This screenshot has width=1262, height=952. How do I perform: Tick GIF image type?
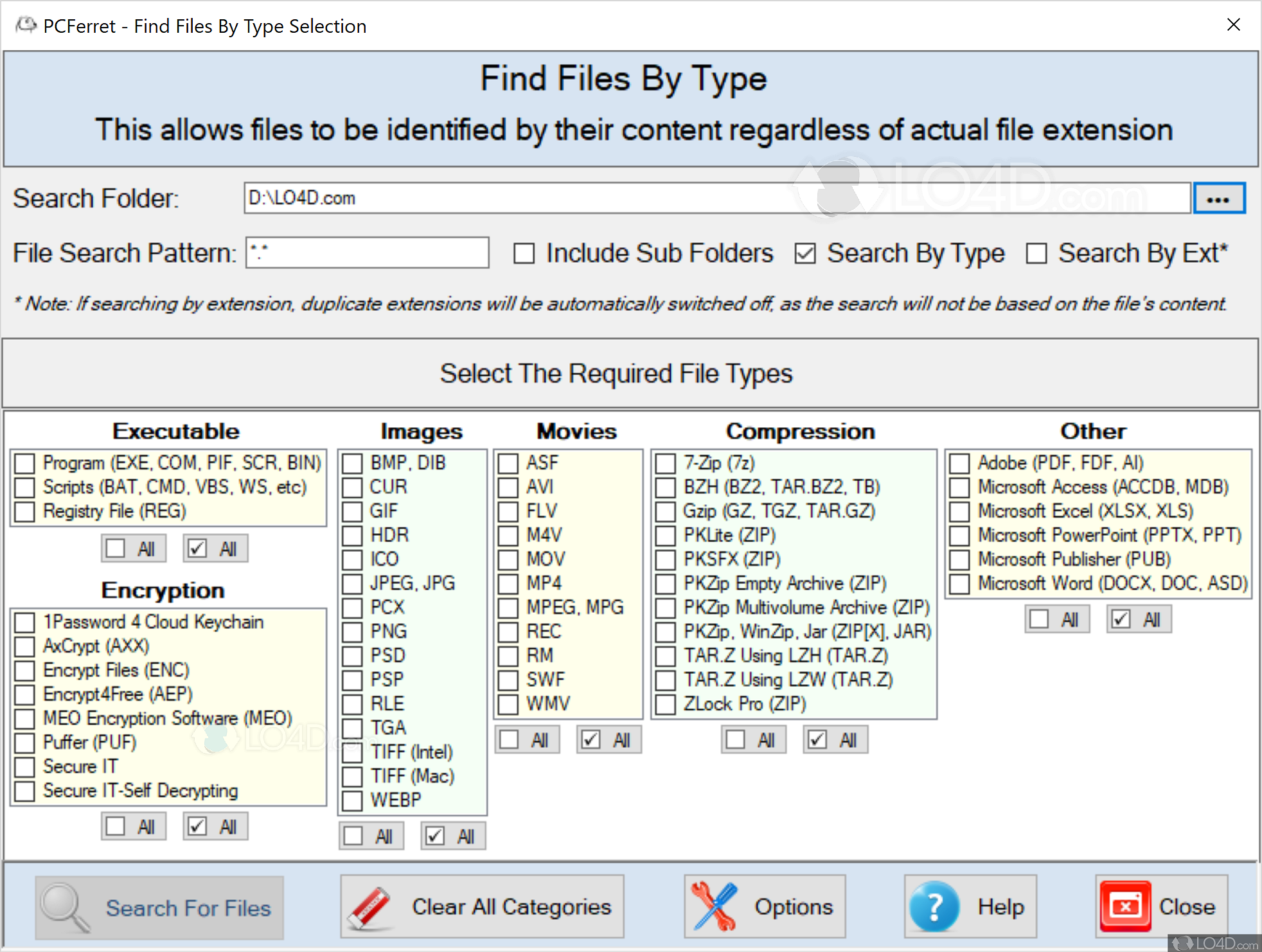point(352,511)
